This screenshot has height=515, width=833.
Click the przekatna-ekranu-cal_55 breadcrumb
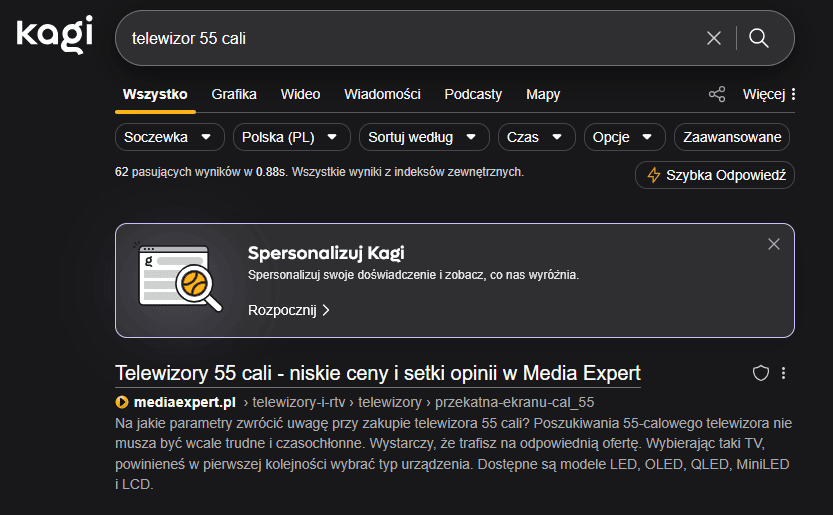[x=514, y=402]
